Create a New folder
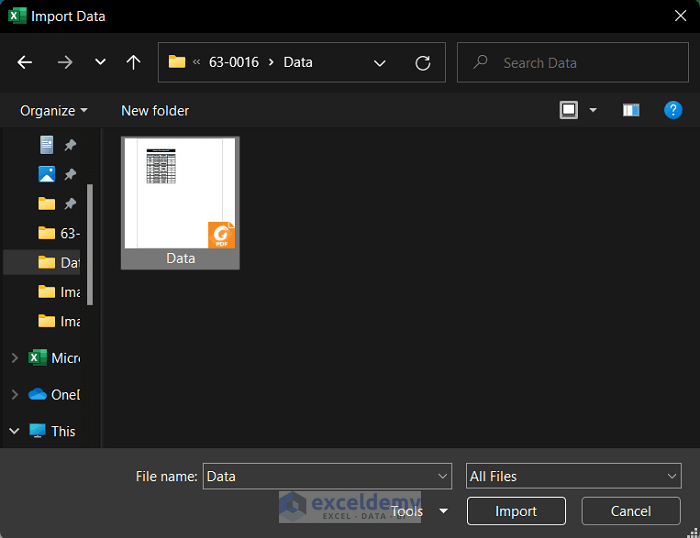The image size is (700, 538). pos(155,110)
